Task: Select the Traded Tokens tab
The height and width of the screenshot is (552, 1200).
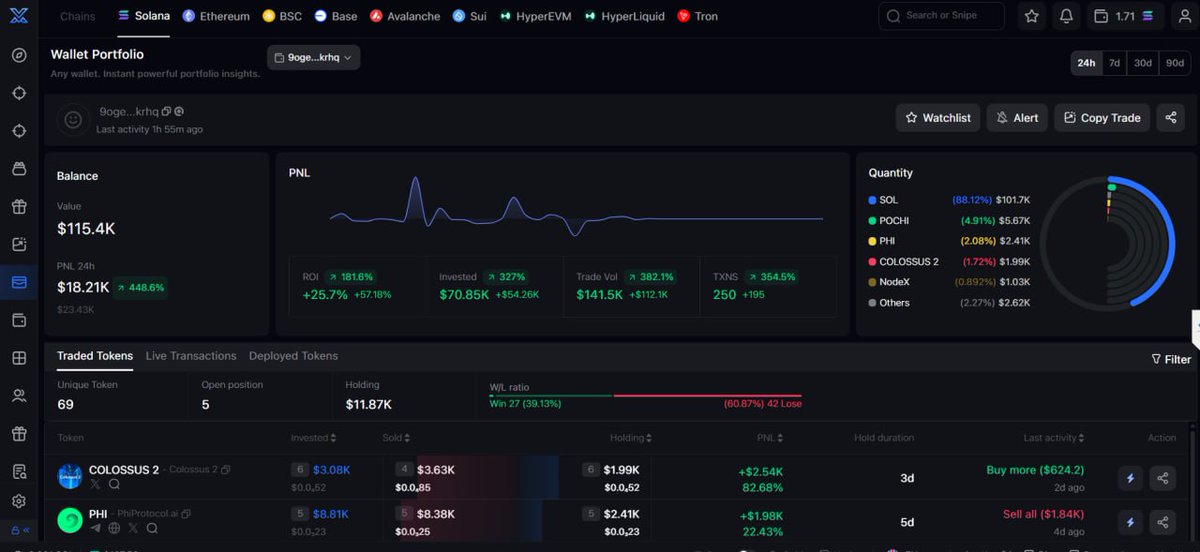Action: (95, 356)
